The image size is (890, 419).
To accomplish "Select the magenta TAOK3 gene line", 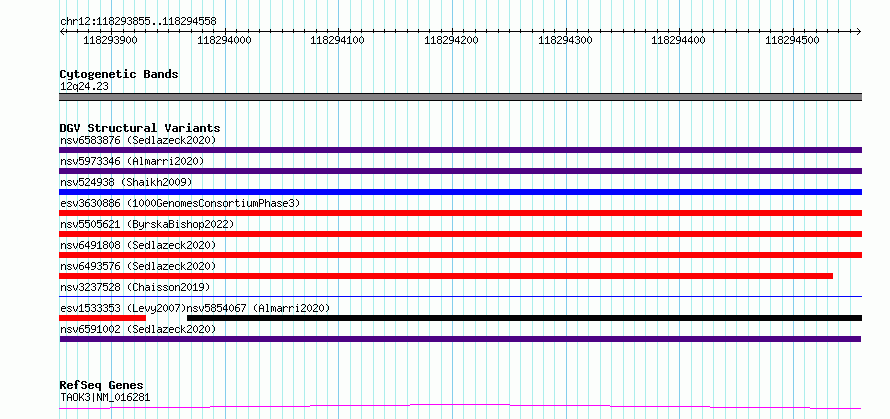I will coord(460,407).
